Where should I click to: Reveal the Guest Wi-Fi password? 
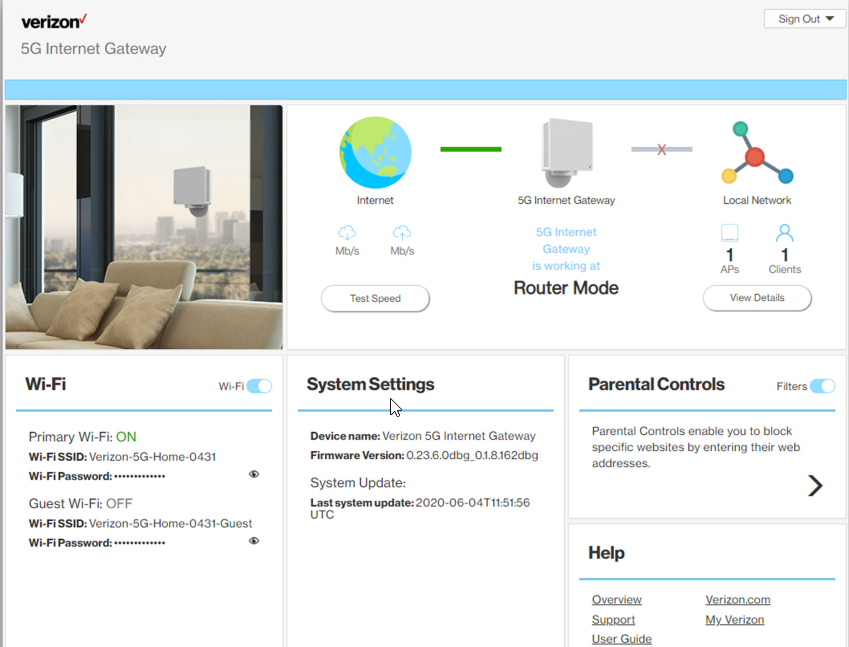[x=254, y=541]
